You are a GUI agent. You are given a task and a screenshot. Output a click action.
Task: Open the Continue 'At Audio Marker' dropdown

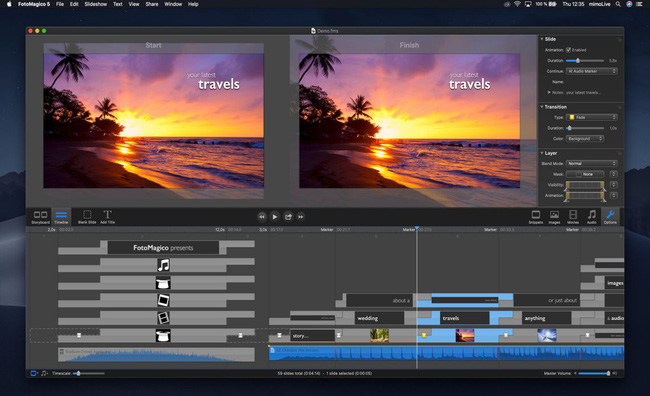tap(592, 71)
